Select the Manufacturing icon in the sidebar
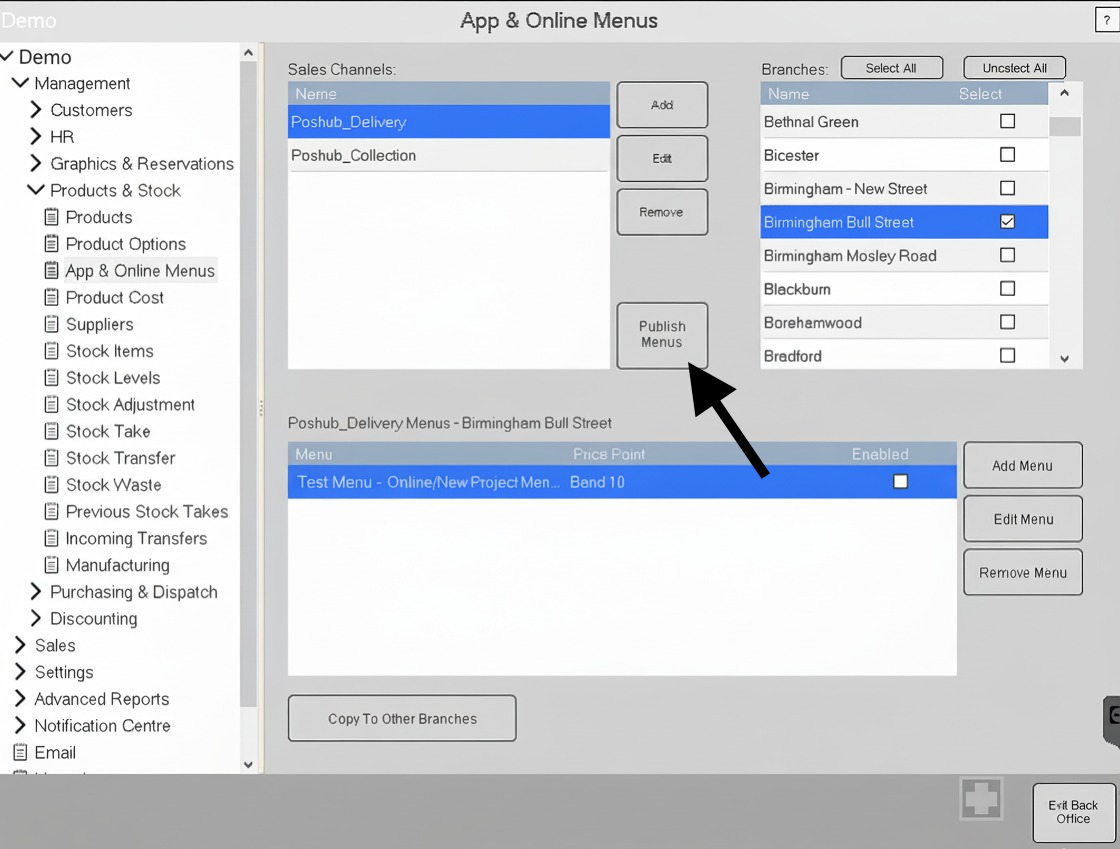 coord(51,565)
